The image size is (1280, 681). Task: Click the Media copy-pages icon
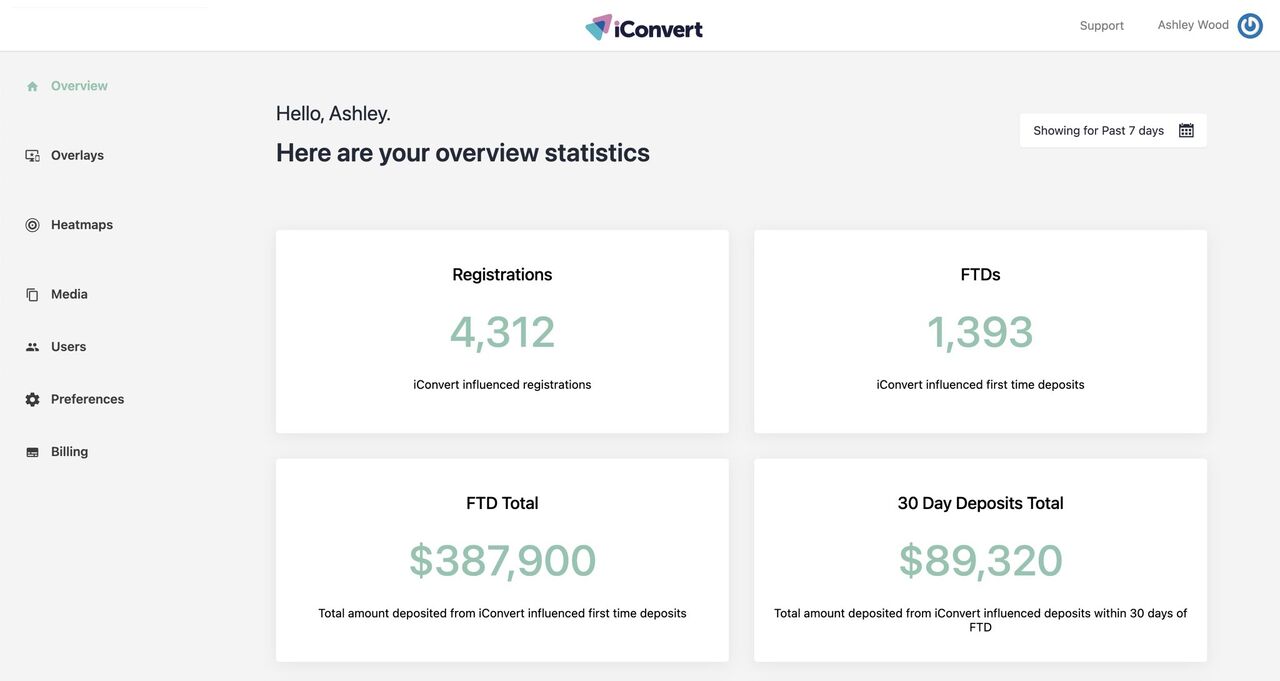pyautogui.click(x=32, y=295)
